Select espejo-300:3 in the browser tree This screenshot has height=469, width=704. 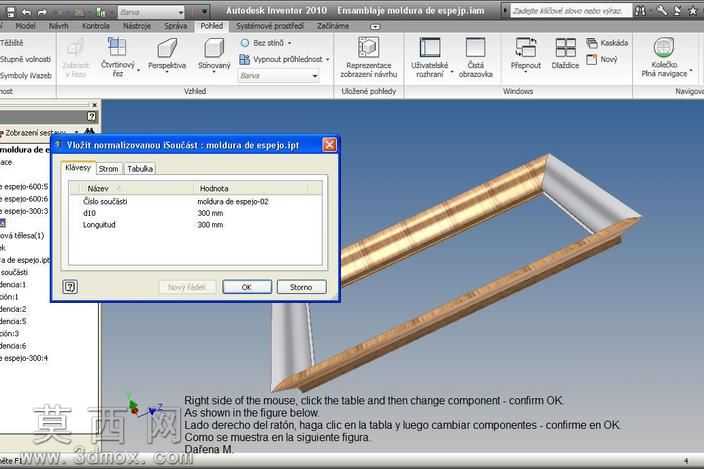tap(24, 211)
